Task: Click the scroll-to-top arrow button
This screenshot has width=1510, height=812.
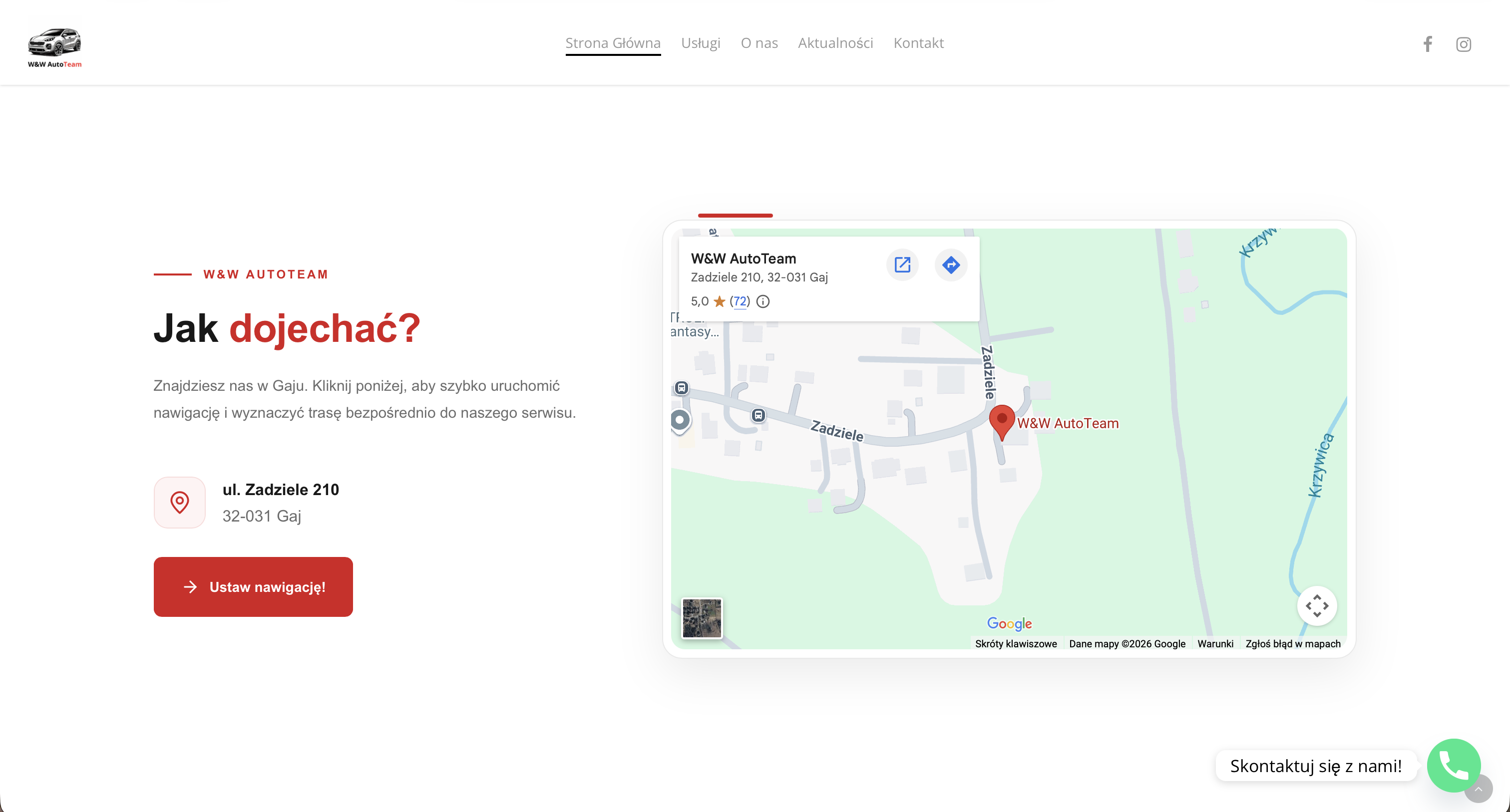Action: coord(1479,789)
